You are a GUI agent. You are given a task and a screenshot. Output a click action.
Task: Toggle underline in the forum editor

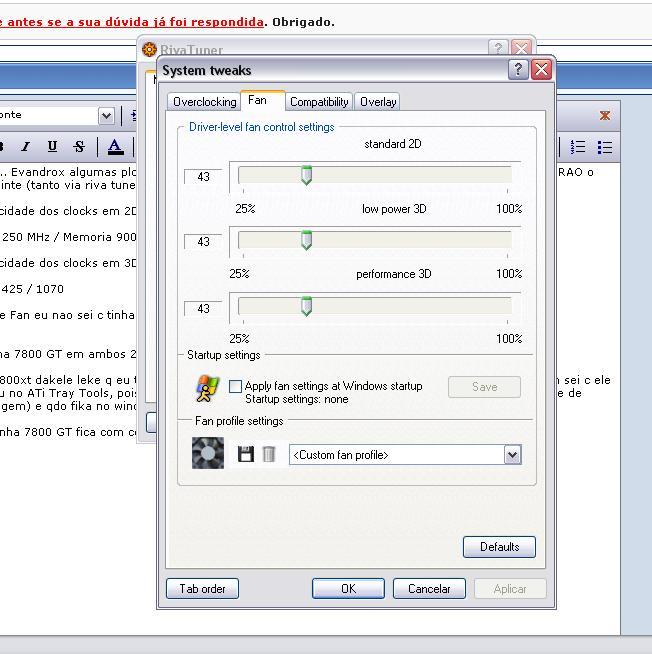(x=52, y=146)
